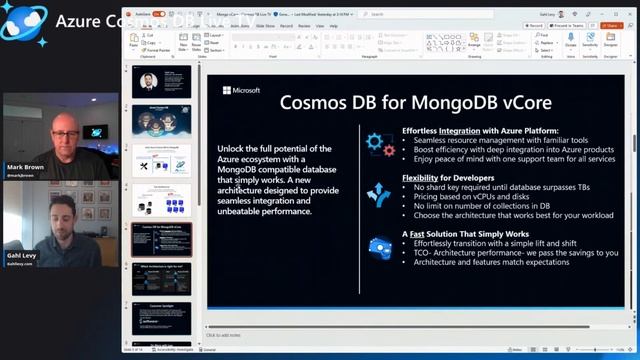Viewport: 640px width, 360px height.
Task: Open the shapes gallery in Drawing group
Action: [446, 42]
